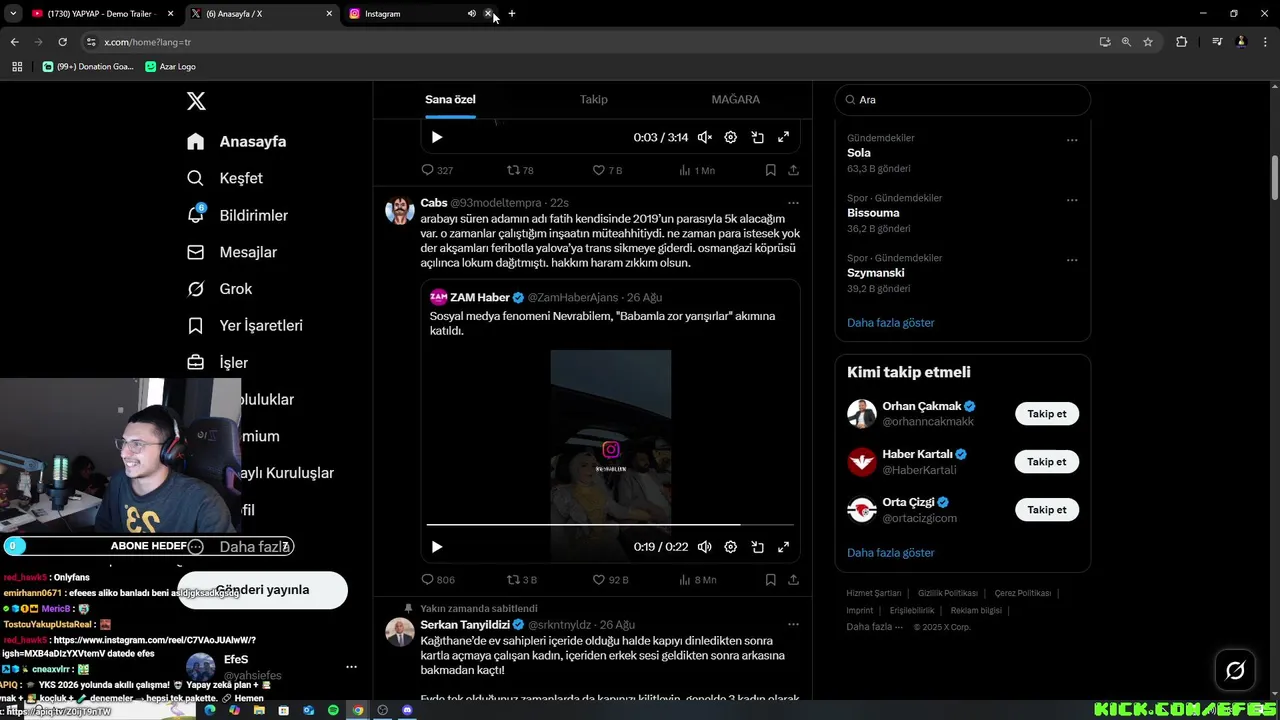Repost the post with 3 B reposts
This screenshot has width=1280, height=720.
[x=521, y=579]
